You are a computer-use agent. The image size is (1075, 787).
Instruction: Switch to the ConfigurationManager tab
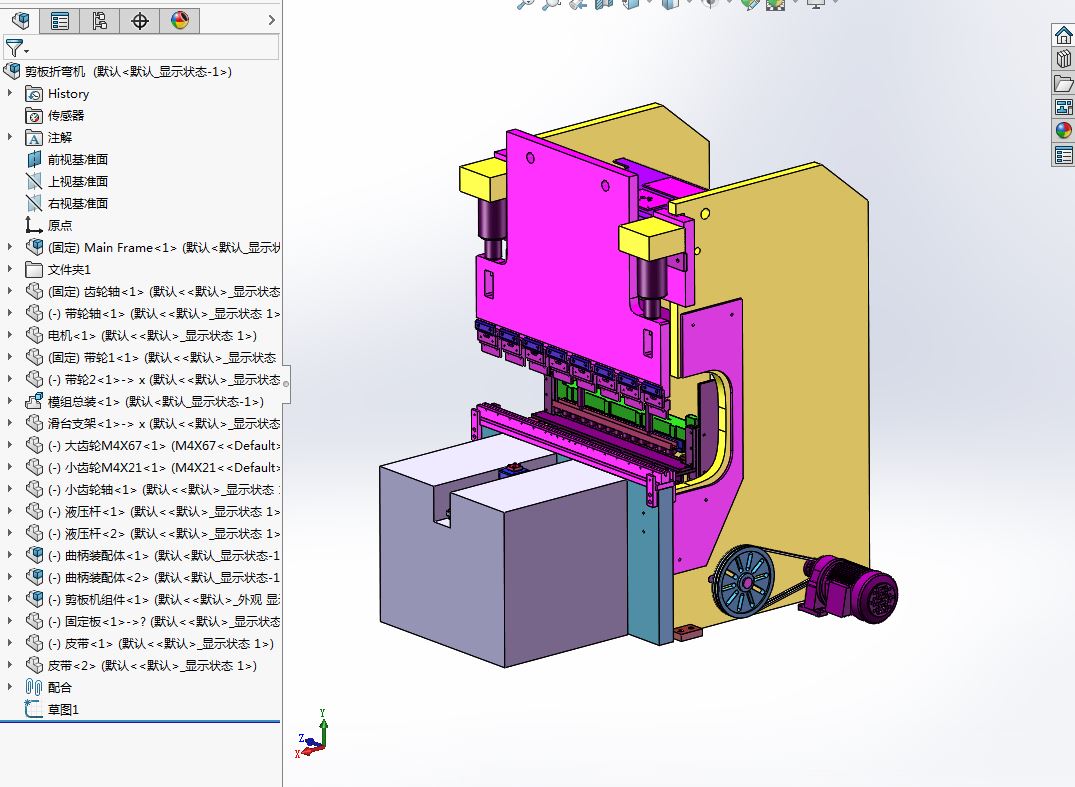[x=99, y=21]
